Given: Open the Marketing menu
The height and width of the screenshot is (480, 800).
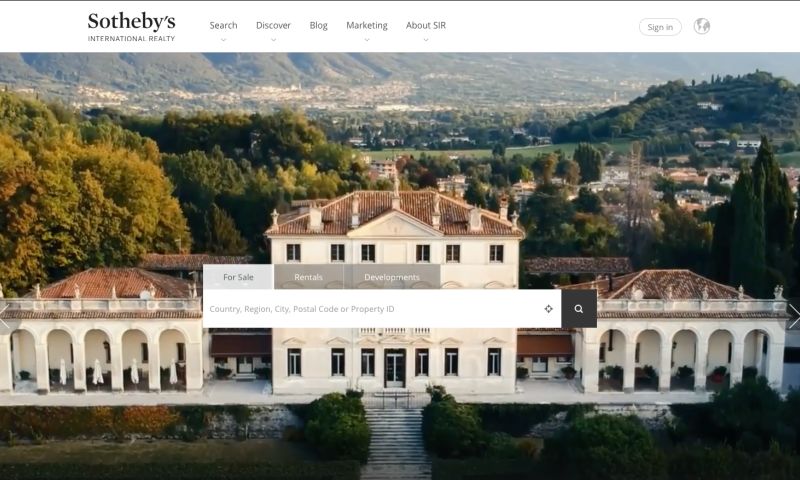Looking at the screenshot, I should pos(366,26).
